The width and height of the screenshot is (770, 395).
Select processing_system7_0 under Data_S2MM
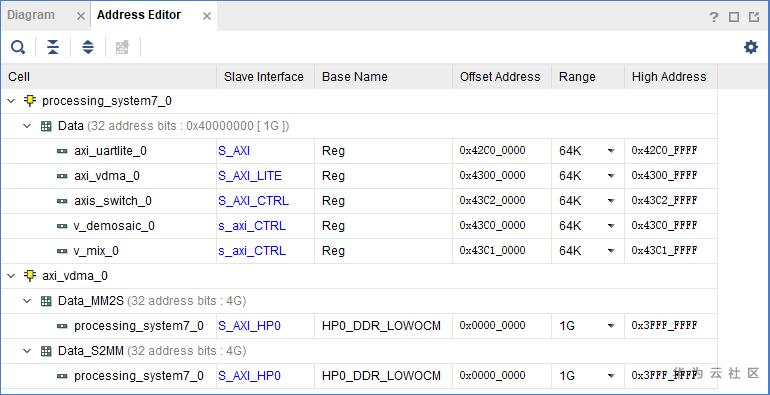pyautogui.click(x=359, y=376)
